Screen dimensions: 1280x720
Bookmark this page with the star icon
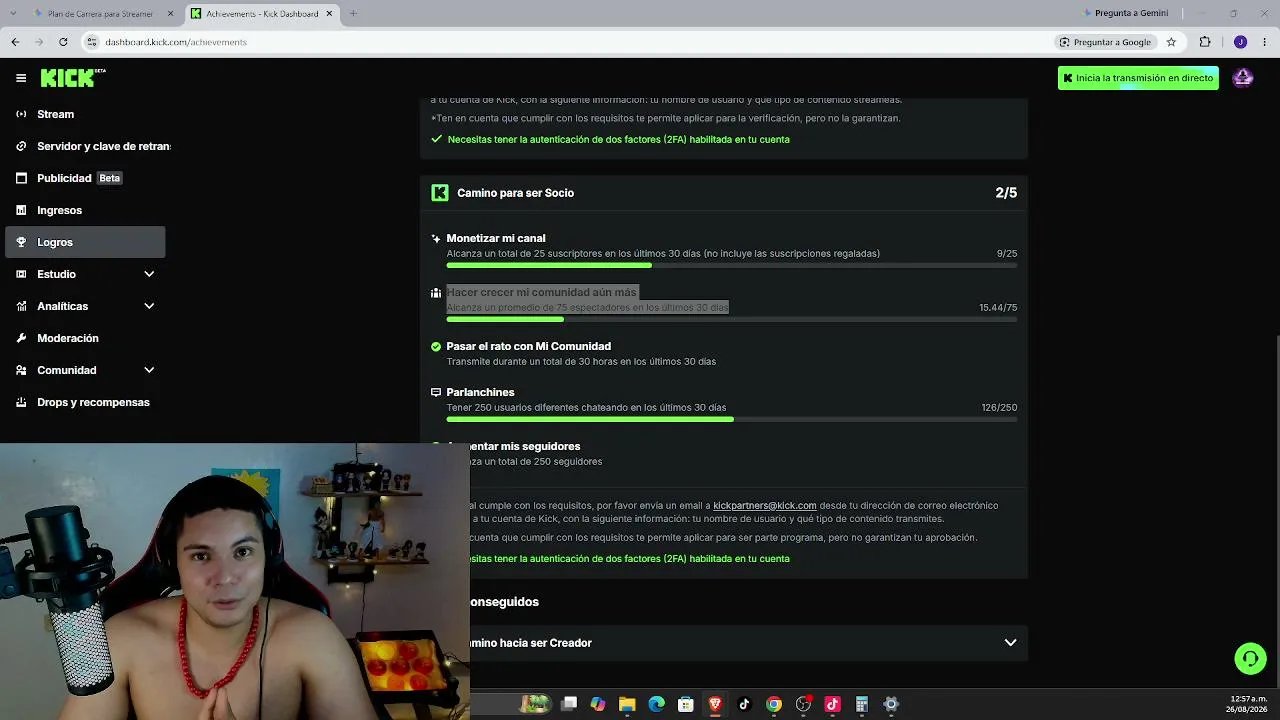point(1171,42)
